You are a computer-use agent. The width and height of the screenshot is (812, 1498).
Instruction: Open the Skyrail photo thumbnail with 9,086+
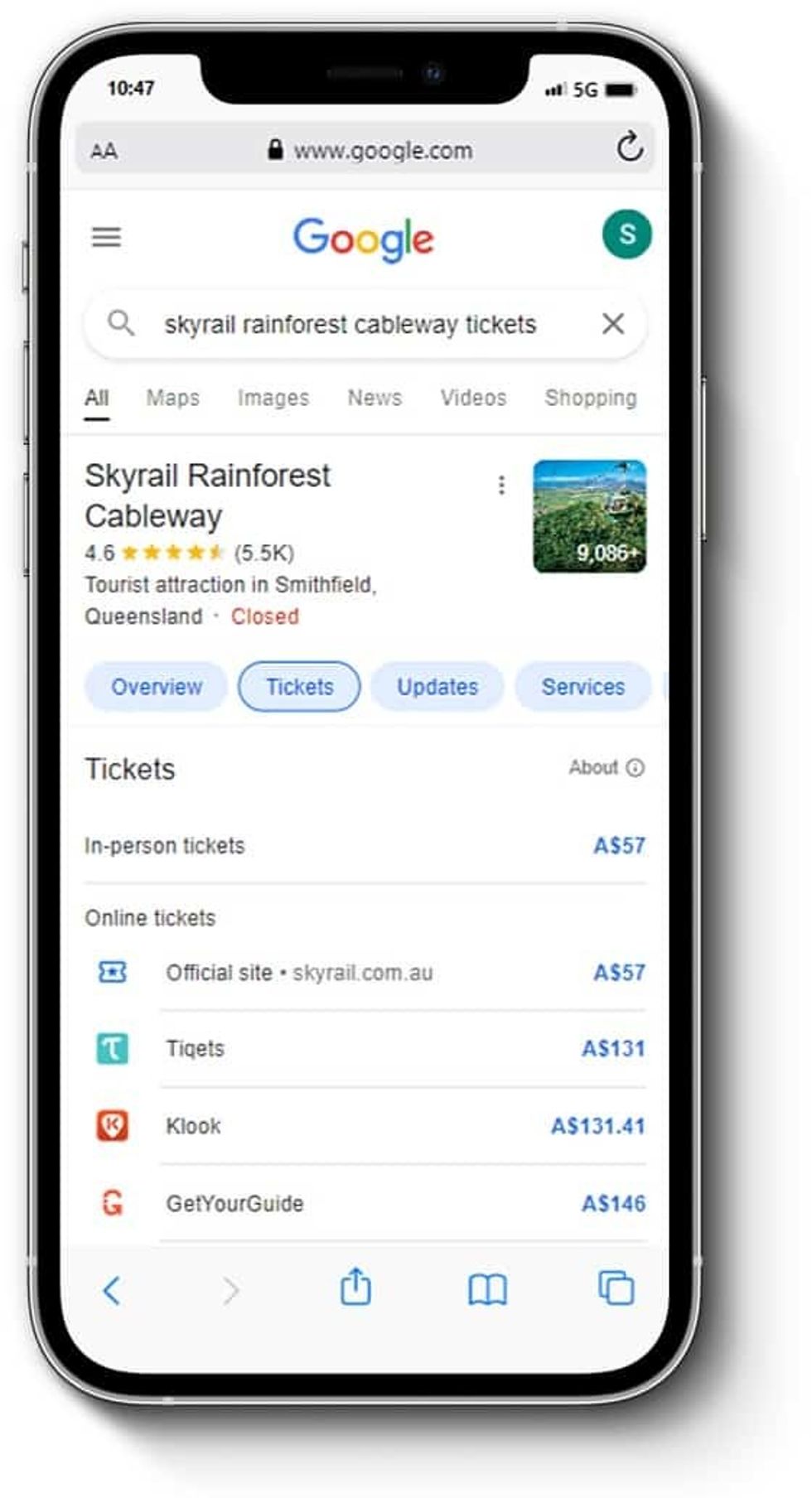(x=589, y=516)
